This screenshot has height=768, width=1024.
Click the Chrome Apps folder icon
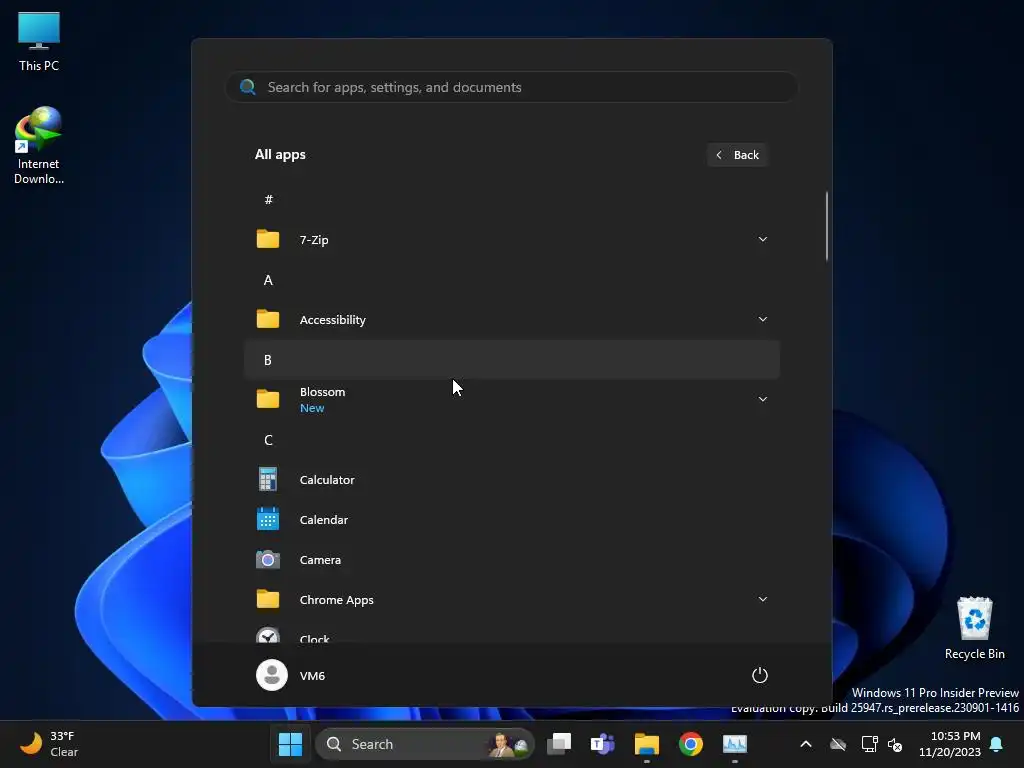click(268, 600)
